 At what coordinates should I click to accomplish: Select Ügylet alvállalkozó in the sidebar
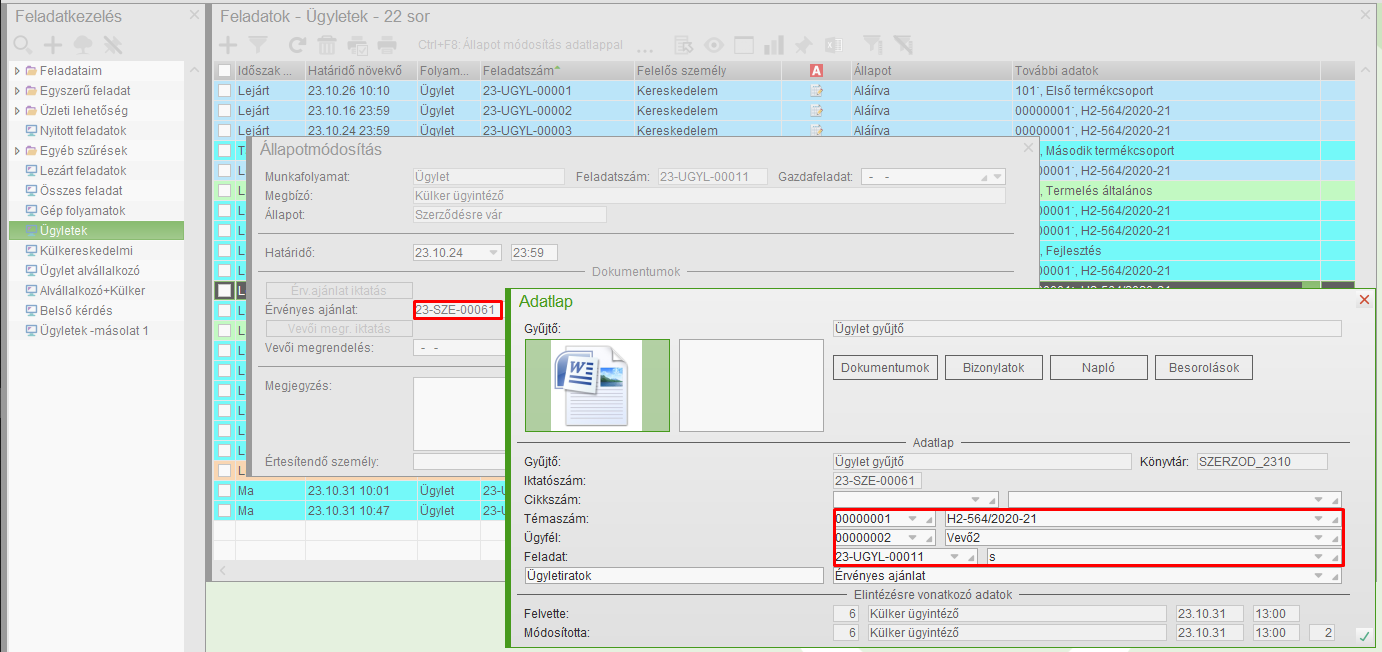tap(89, 271)
